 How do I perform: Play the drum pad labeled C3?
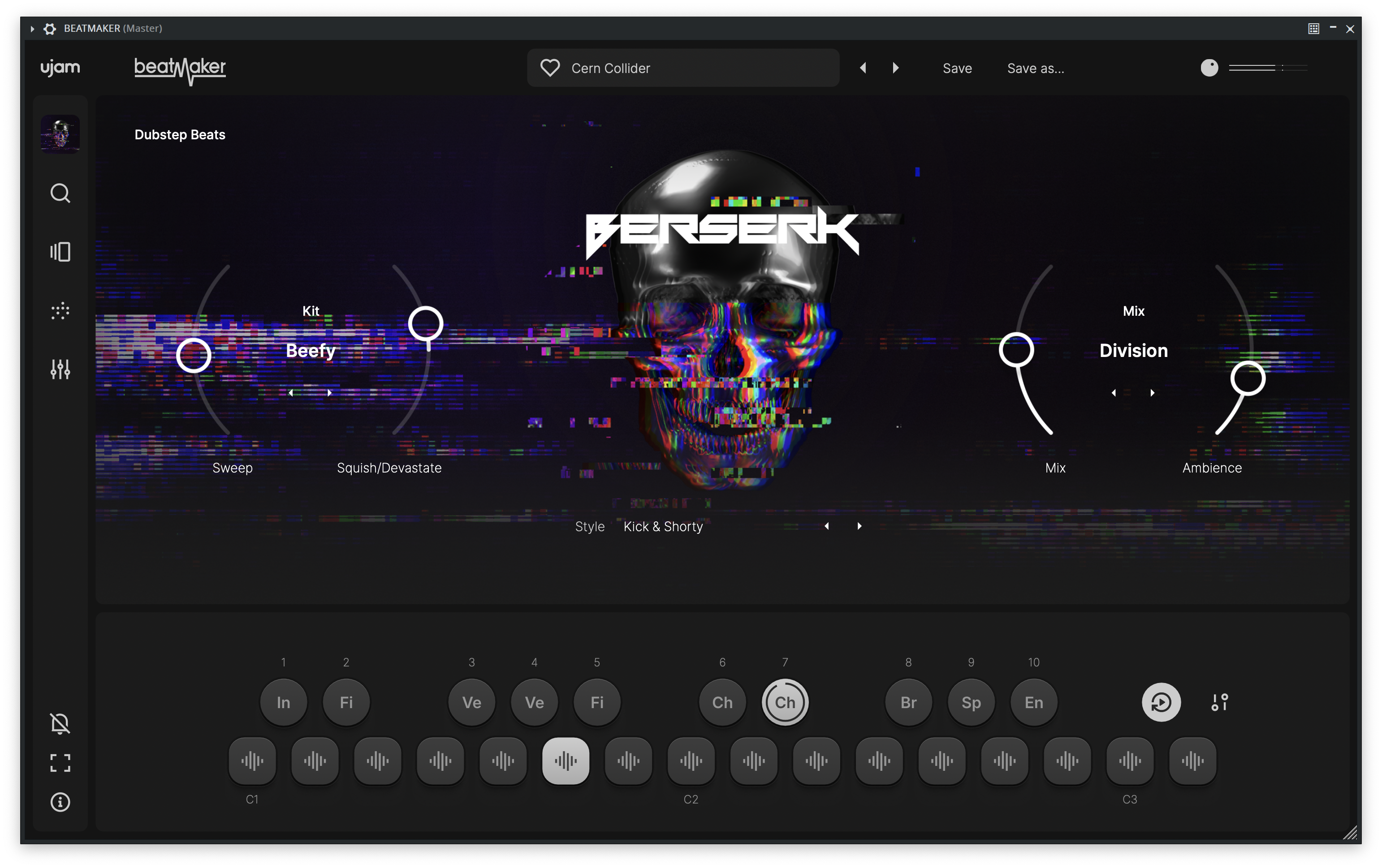click(1129, 761)
